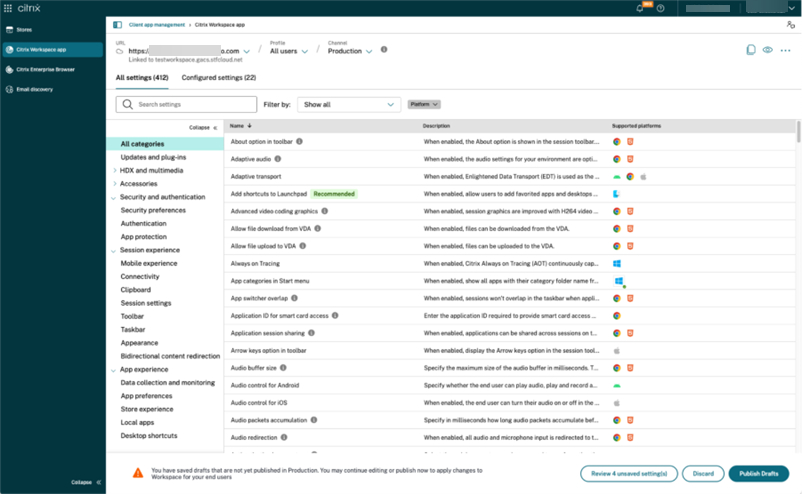
Task: Switch to Configured settings (22) tab
Action: pos(219,77)
